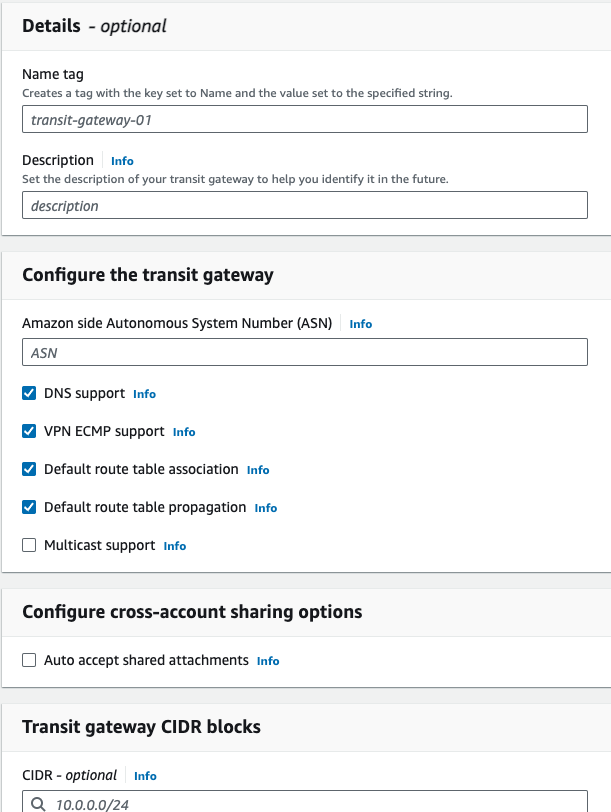The height and width of the screenshot is (812, 611).
Task: Click the magnifier icon in the CIDR field
Action: coord(39,803)
